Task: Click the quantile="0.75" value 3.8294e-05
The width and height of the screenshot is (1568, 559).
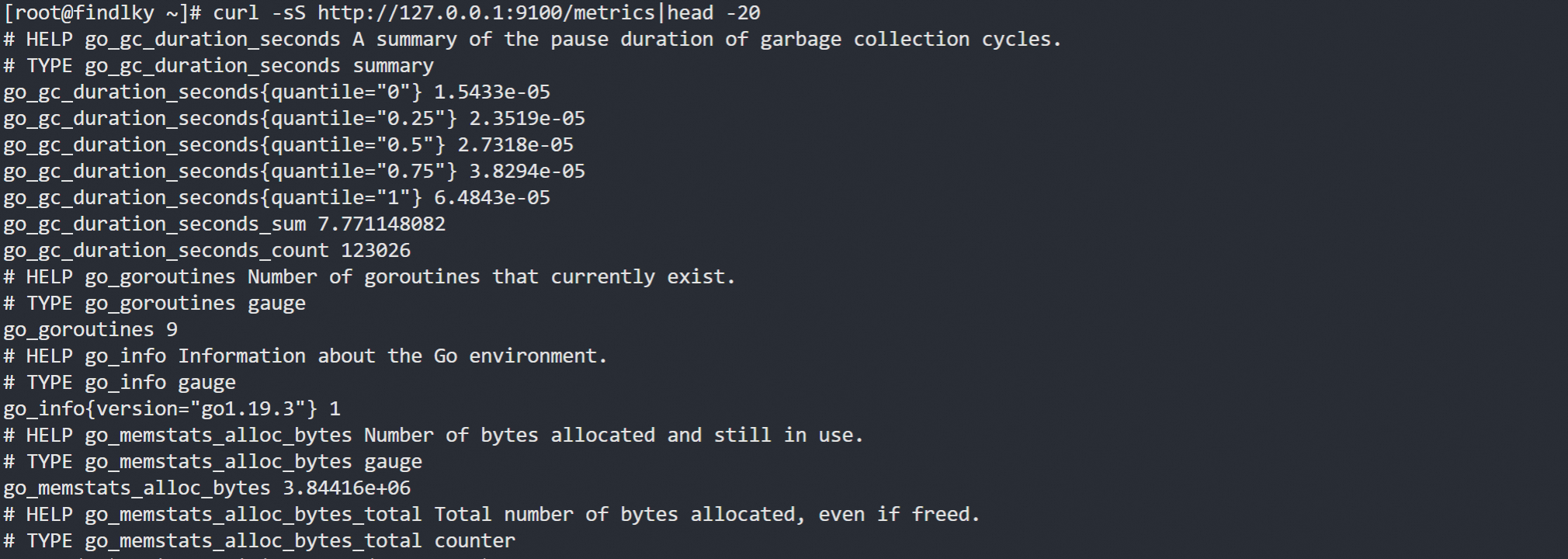Action: pyautogui.click(x=526, y=172)
